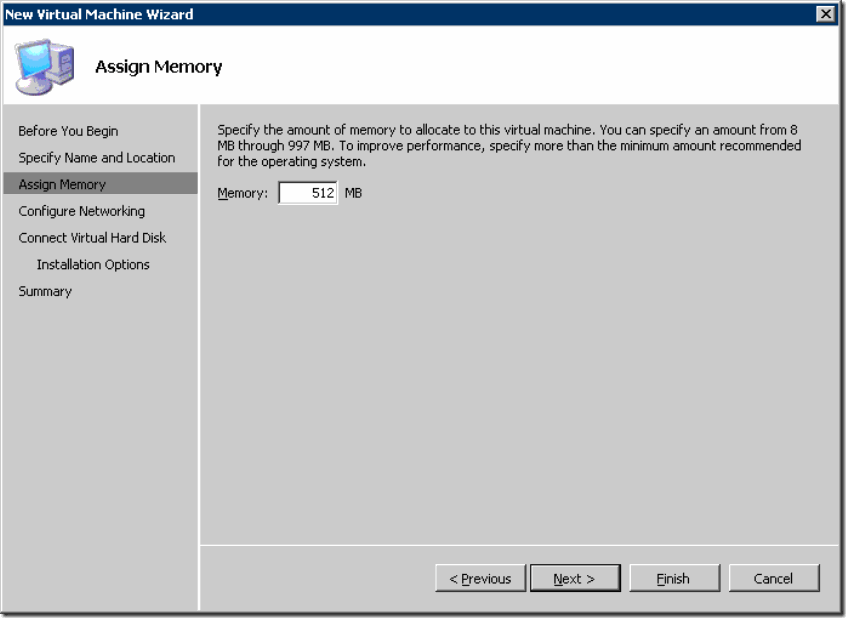Select the Assign Memory step in sidebar
This screenshot has height=618, width=846.
click(x=100, y=184)
